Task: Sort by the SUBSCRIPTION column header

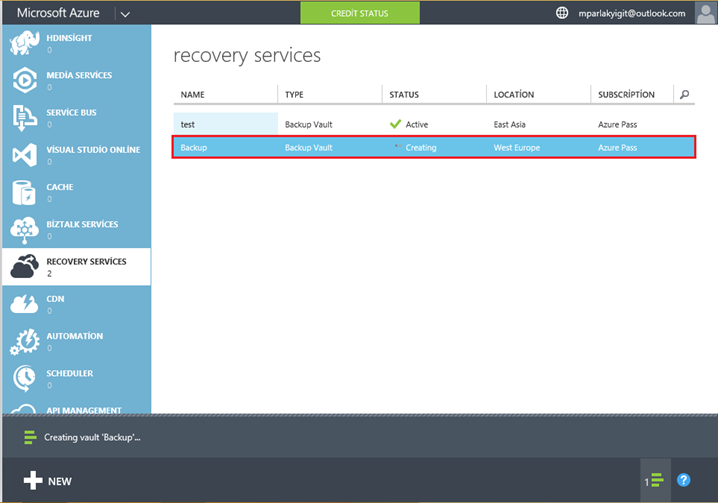Action: (x=626, y=94)
